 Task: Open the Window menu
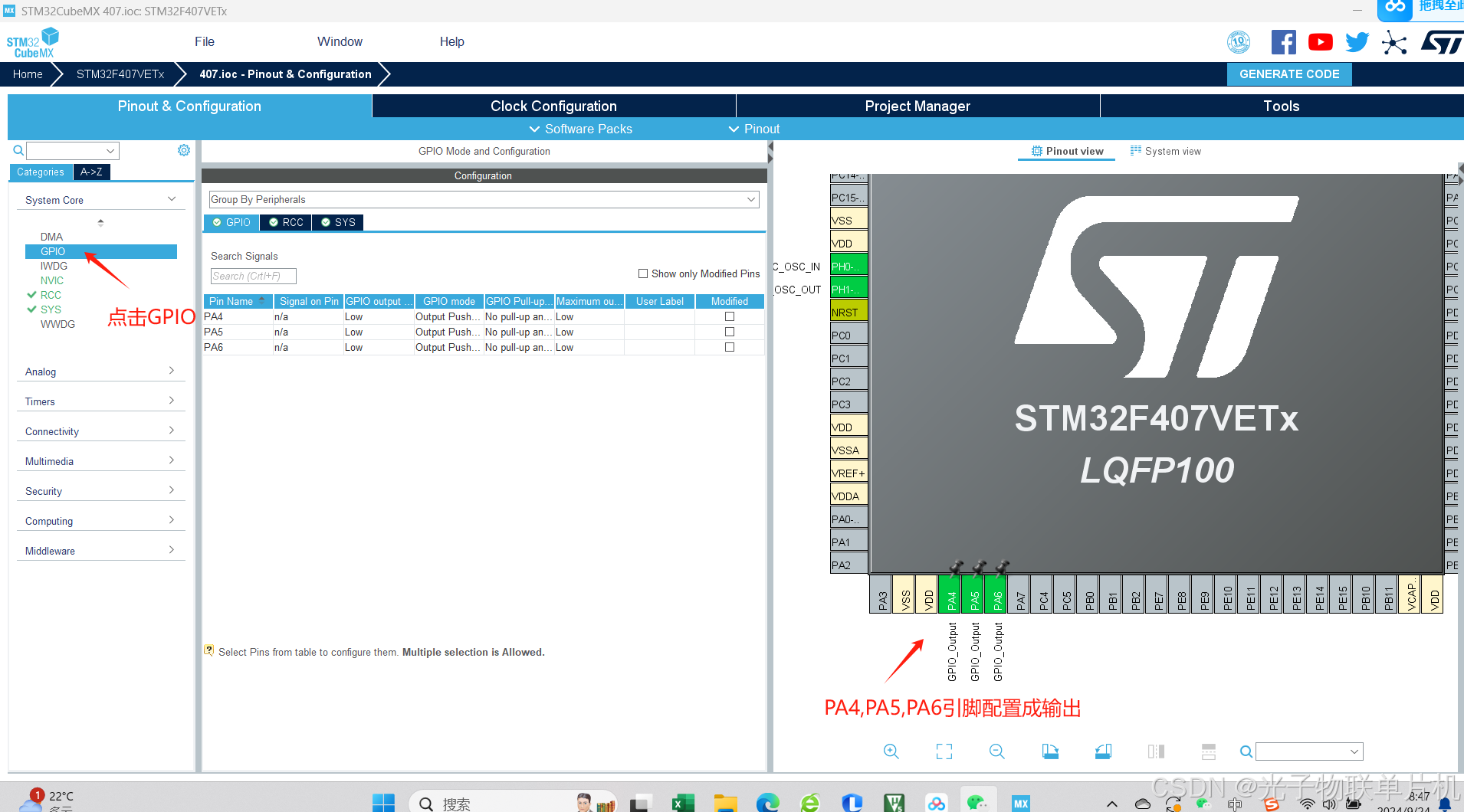[340, 41]
